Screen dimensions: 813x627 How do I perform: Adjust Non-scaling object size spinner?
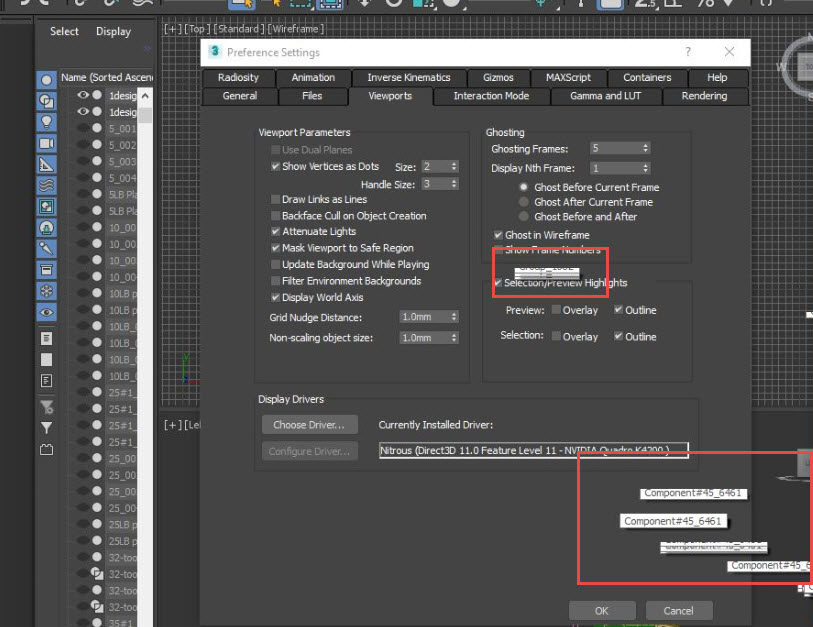coord(454,338)
